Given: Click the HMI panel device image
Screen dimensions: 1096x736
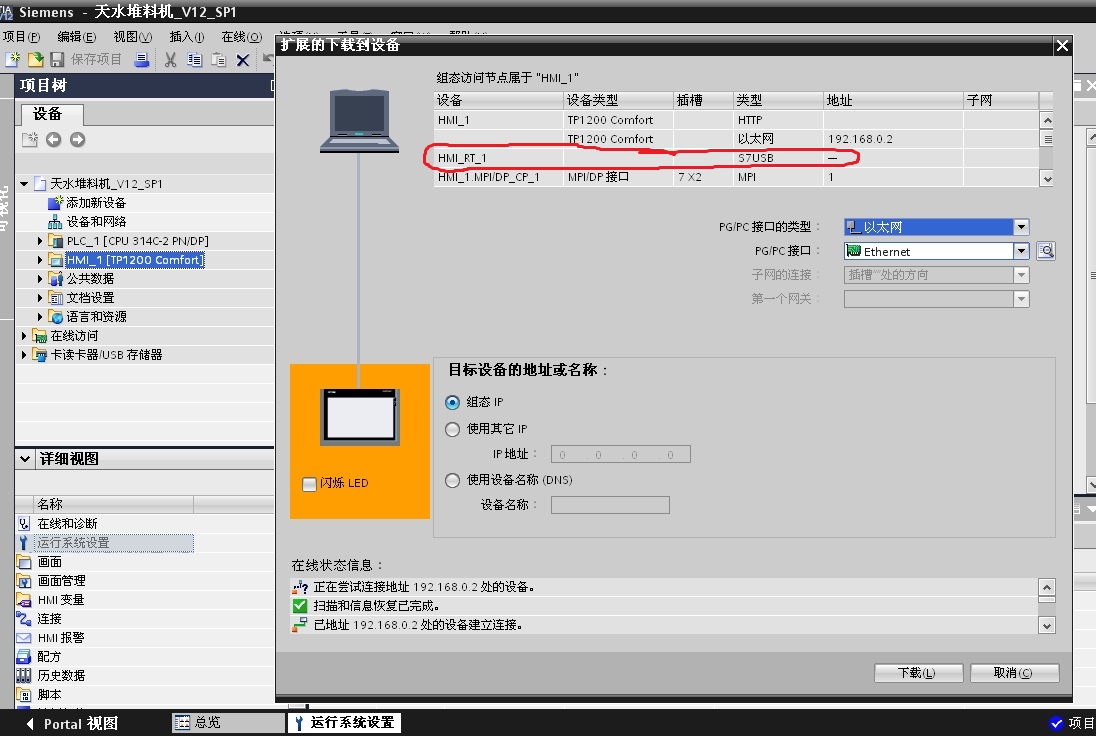Looking at the screenshot, I should pyautogui.click(x=360, y=417).
